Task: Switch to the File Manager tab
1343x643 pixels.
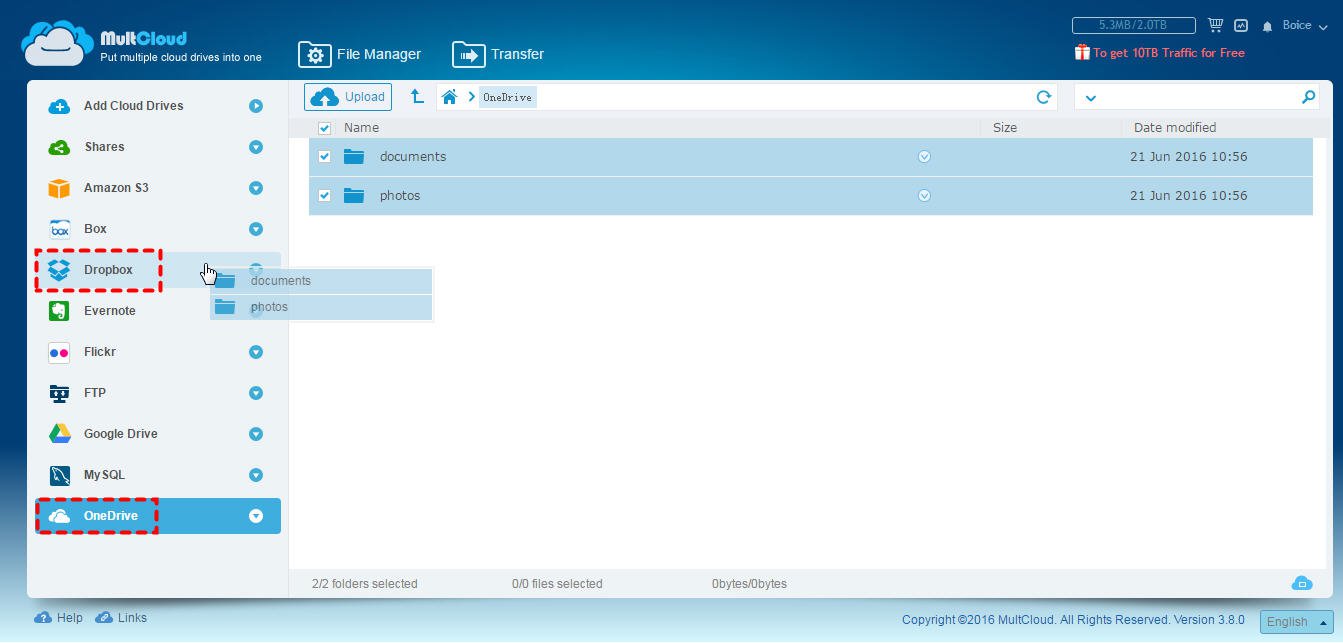Action: coord(360,54)
